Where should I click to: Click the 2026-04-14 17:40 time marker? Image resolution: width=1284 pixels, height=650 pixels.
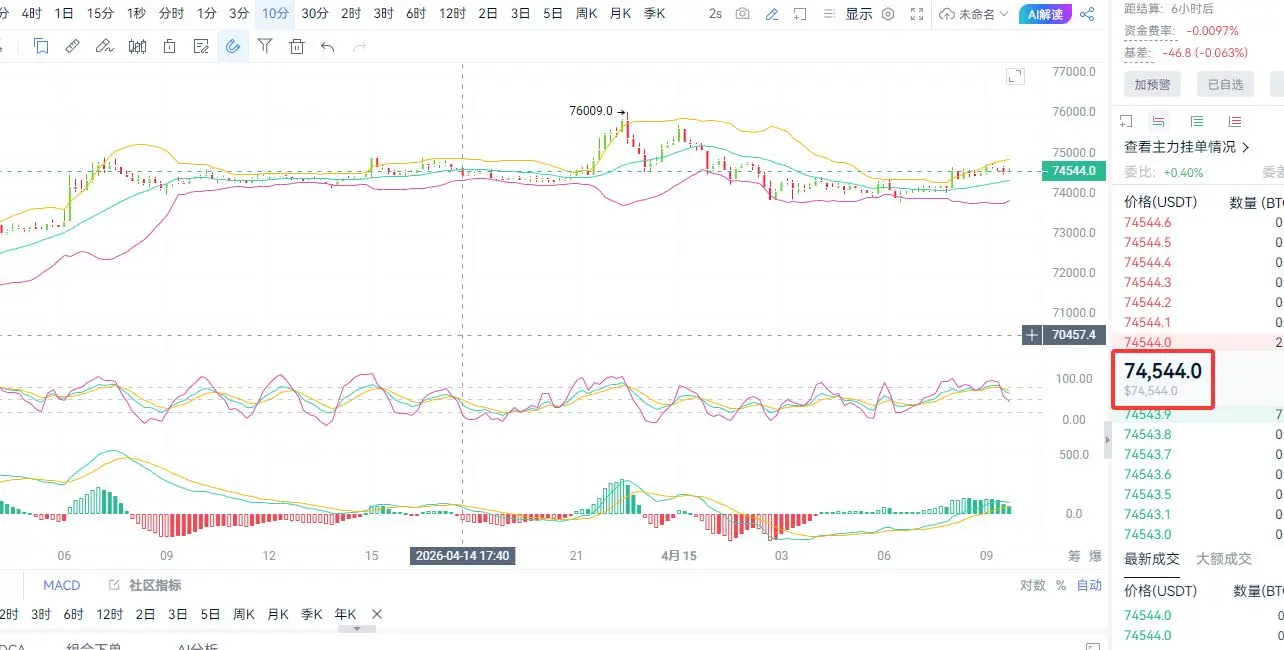(x=462, y=556)
